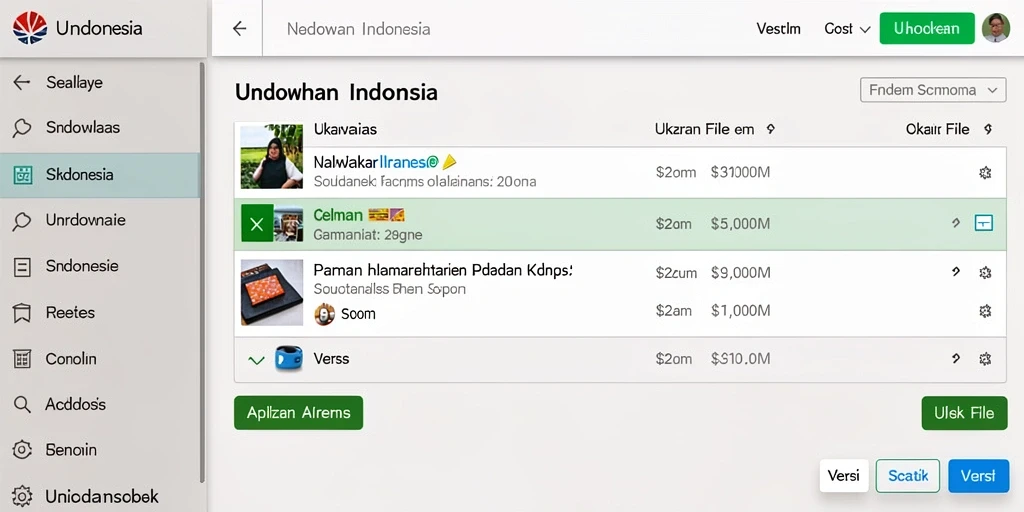The image size is (1024, 512).
Task: Click the $31000M value
Action: tap(741, 172)
